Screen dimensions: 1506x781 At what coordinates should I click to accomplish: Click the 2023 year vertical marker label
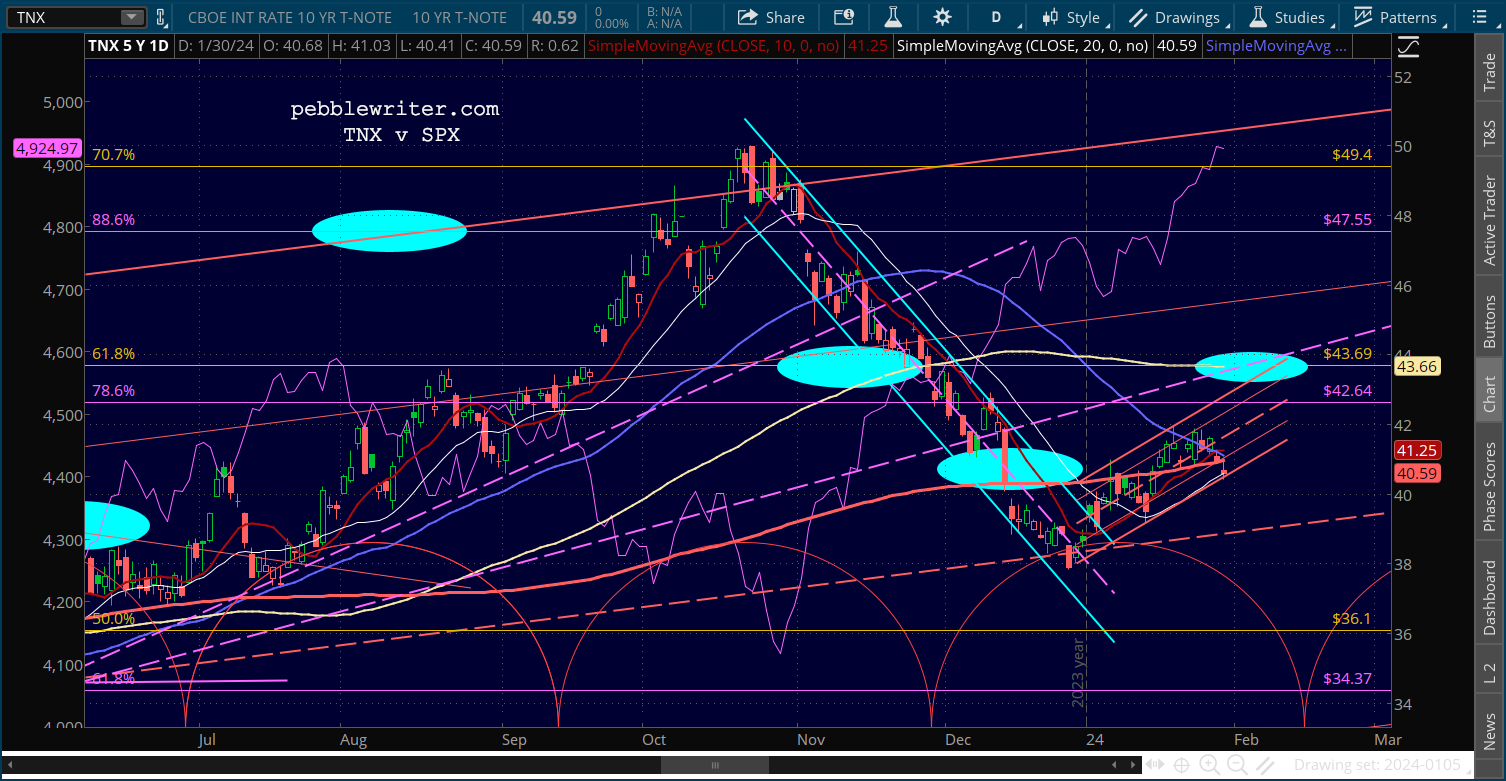click(x=1078, y=673)
